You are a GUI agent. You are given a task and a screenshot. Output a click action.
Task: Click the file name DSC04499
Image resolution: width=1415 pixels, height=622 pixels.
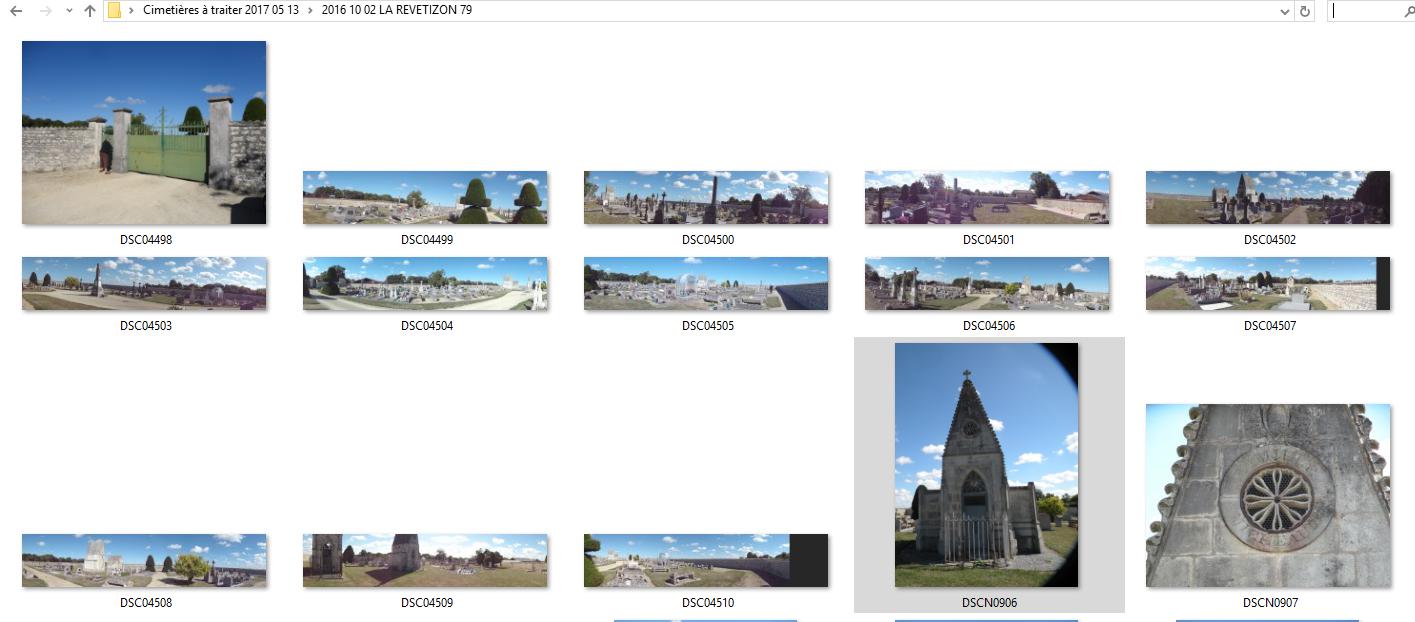pos(427,240)
